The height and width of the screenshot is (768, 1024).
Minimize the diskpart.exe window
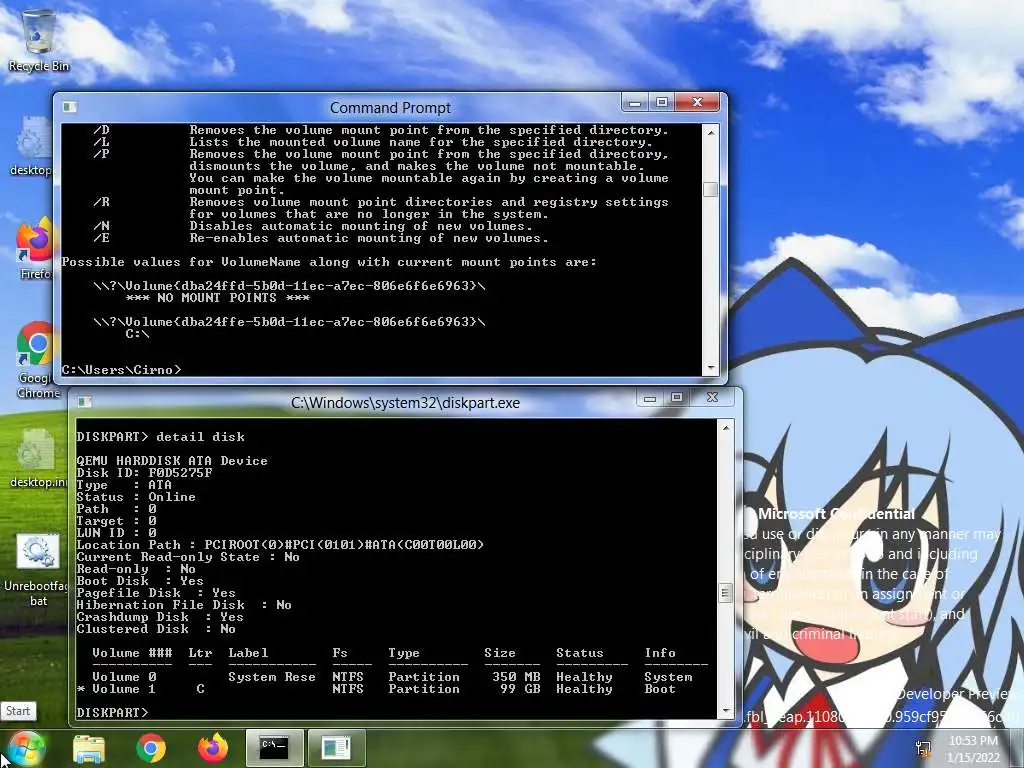tap(650, 398)
